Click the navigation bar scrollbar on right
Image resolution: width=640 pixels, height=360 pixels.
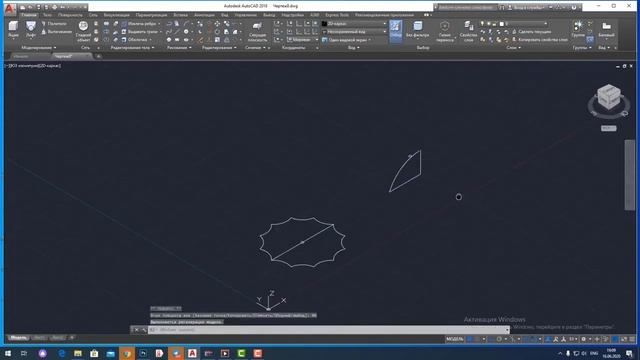(x=630, y=175)
